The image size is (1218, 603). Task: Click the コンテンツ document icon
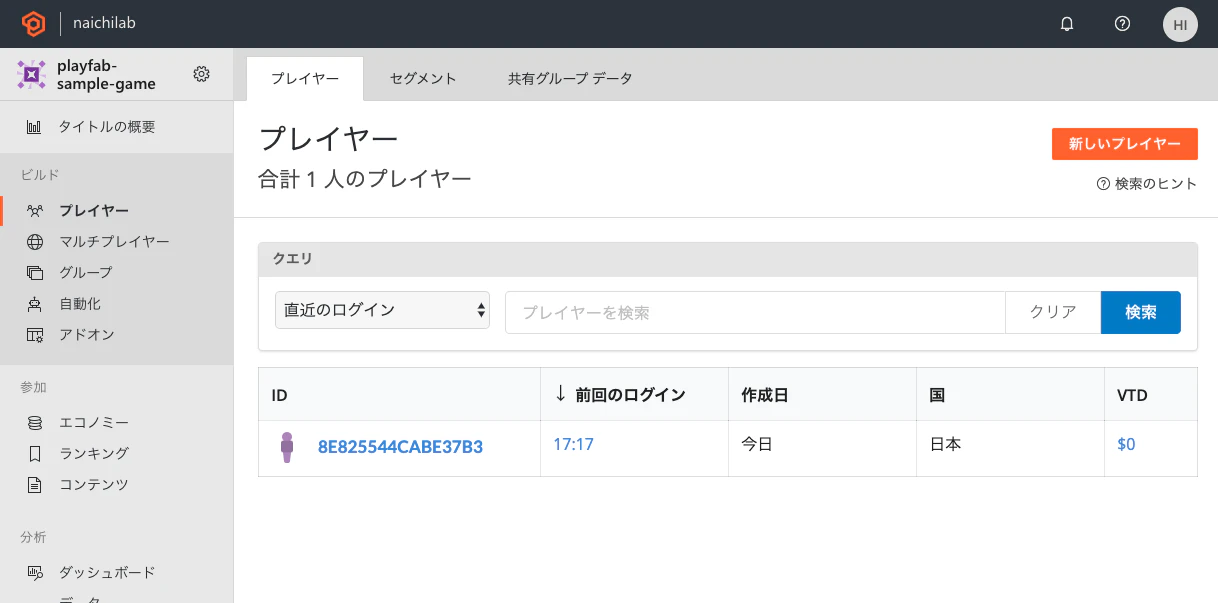(35, 485)
